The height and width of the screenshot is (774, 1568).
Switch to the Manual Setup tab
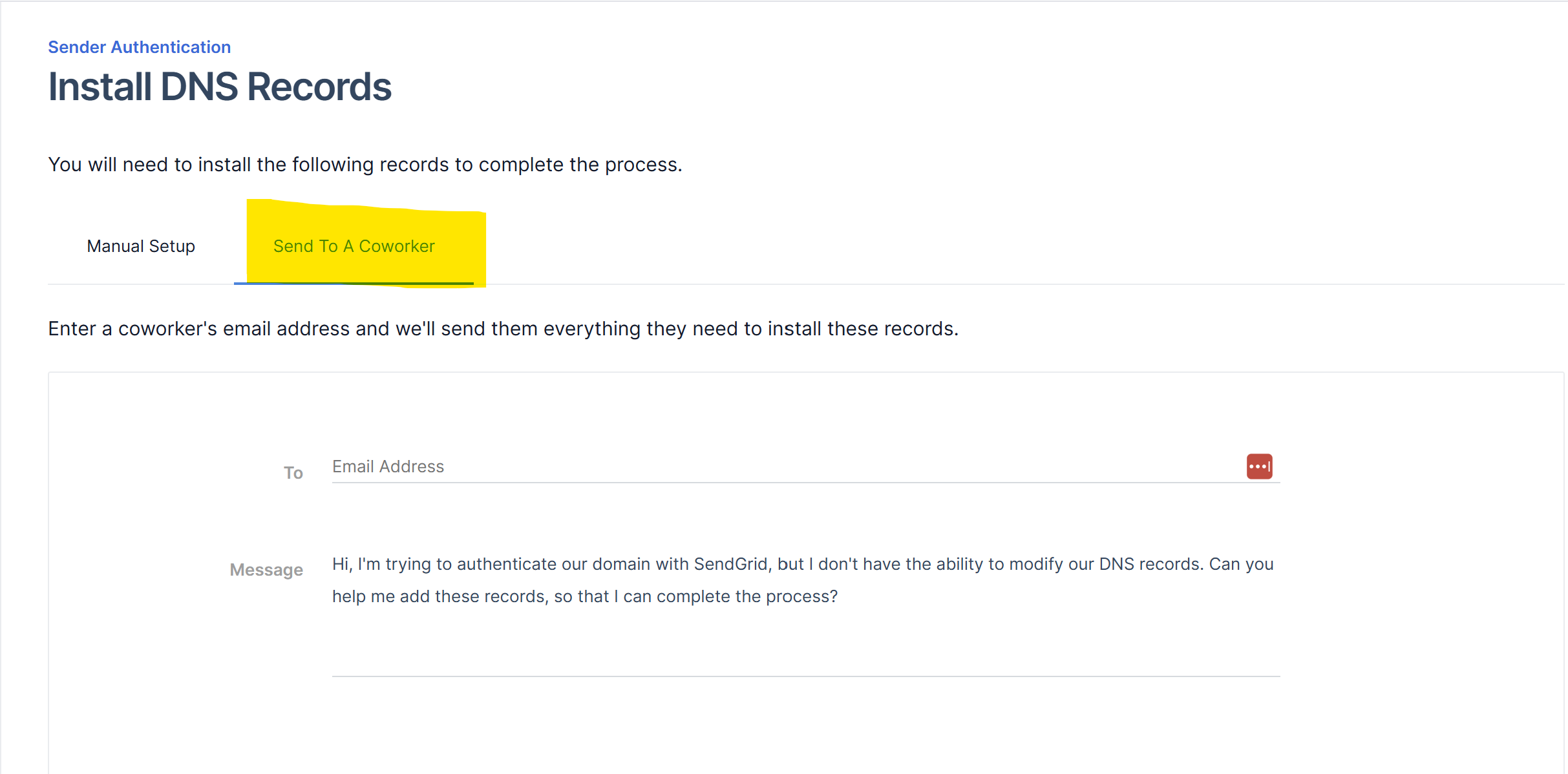point(141,246)
